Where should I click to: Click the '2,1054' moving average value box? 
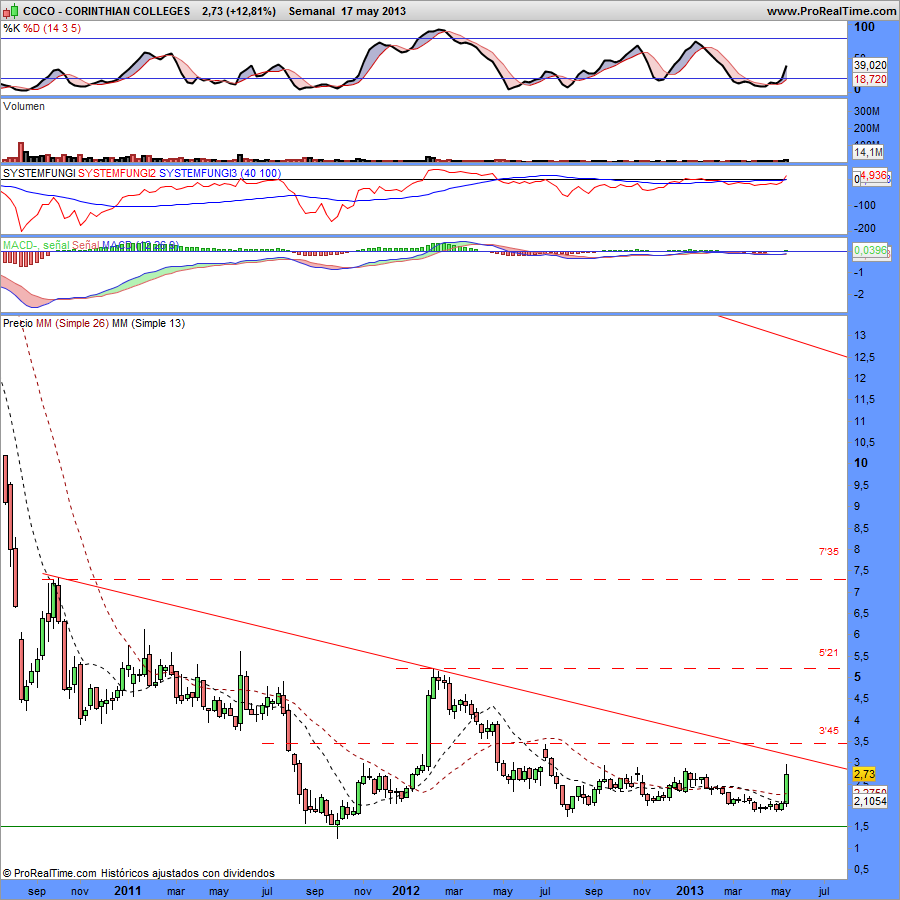click(x=870, y=801)
